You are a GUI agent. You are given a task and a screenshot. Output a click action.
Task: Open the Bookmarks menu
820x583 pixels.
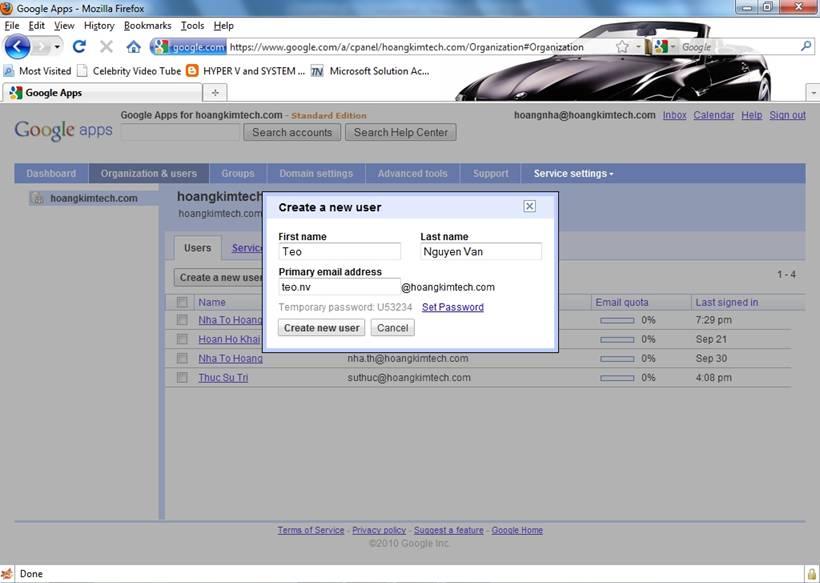147,26
